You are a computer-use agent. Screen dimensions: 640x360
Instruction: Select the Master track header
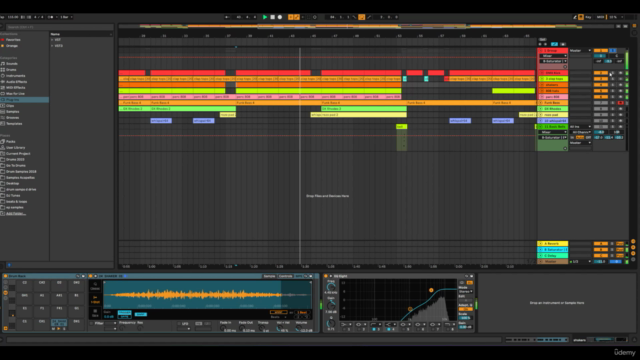(553, 262)
